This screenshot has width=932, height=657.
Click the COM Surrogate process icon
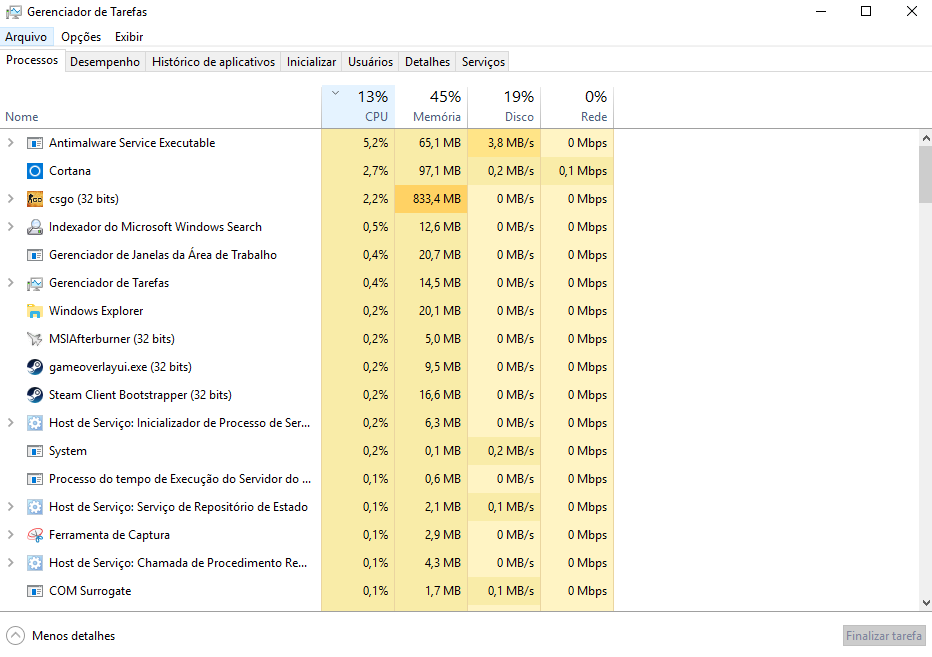pyautogui.click(x=35, y=591)
